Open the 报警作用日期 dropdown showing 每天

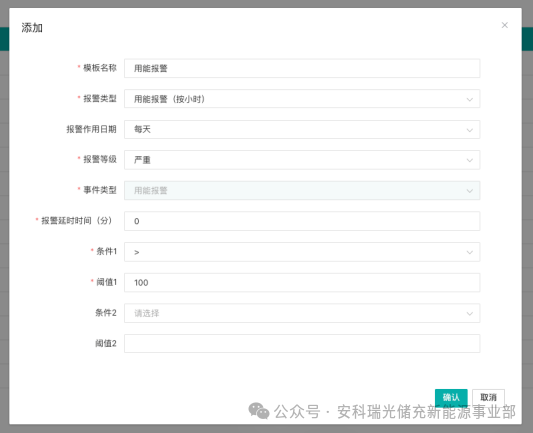point(302,129)
